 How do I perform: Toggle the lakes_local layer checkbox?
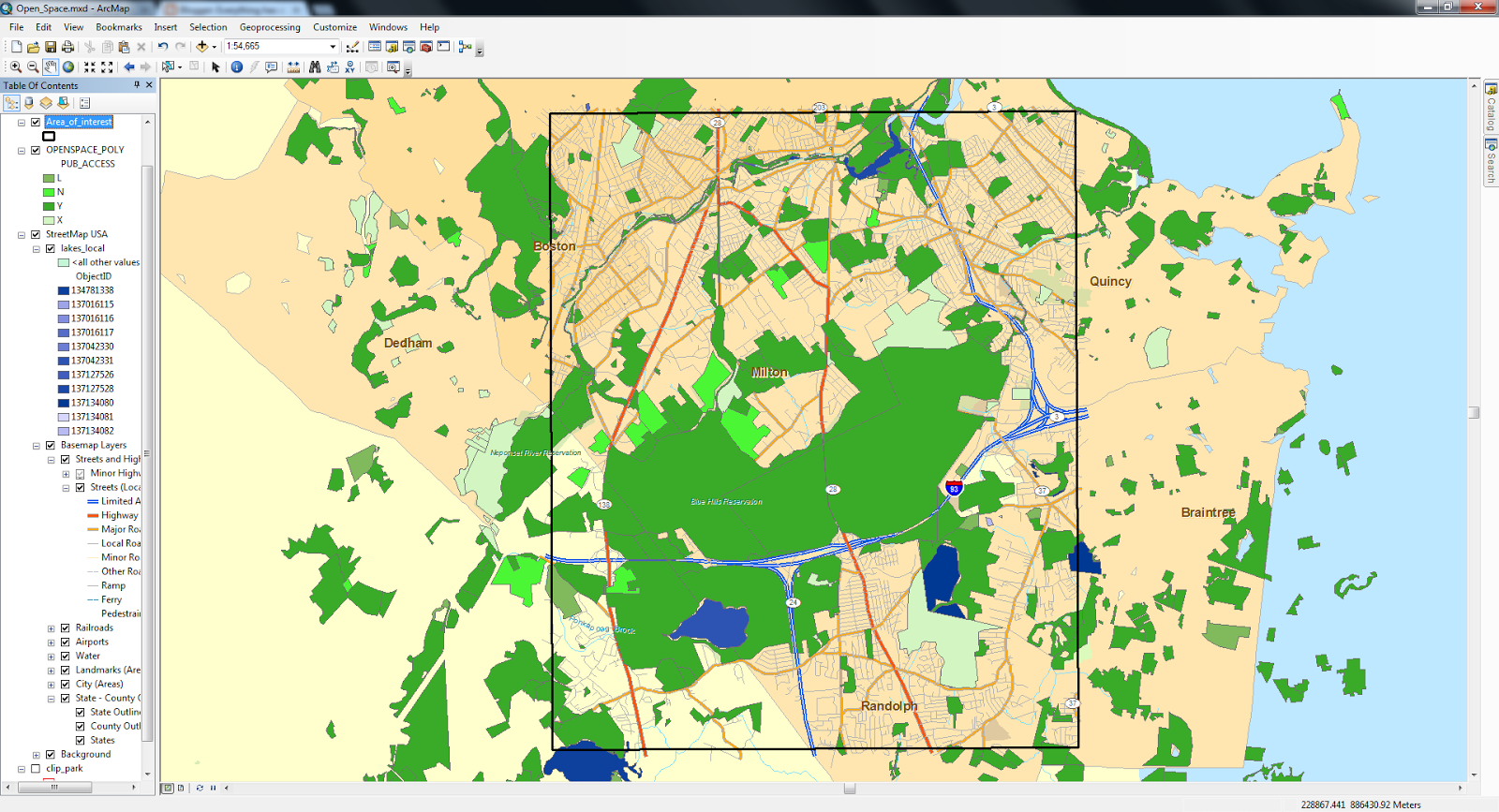51,248
